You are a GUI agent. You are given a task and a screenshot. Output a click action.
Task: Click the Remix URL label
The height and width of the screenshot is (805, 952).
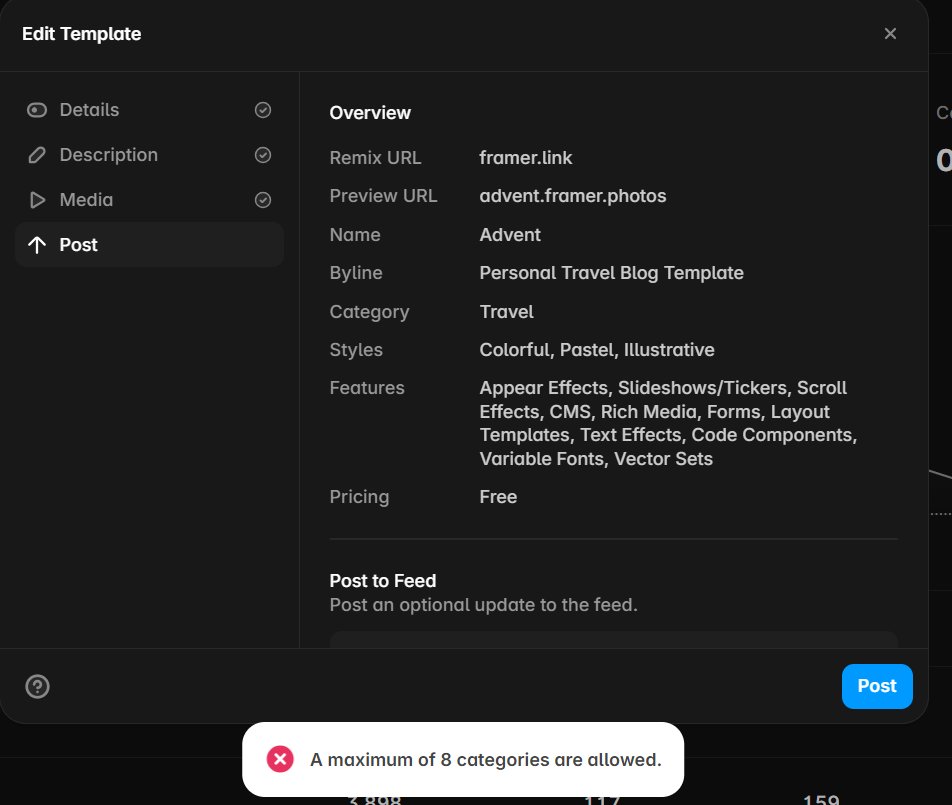(375, 158)
